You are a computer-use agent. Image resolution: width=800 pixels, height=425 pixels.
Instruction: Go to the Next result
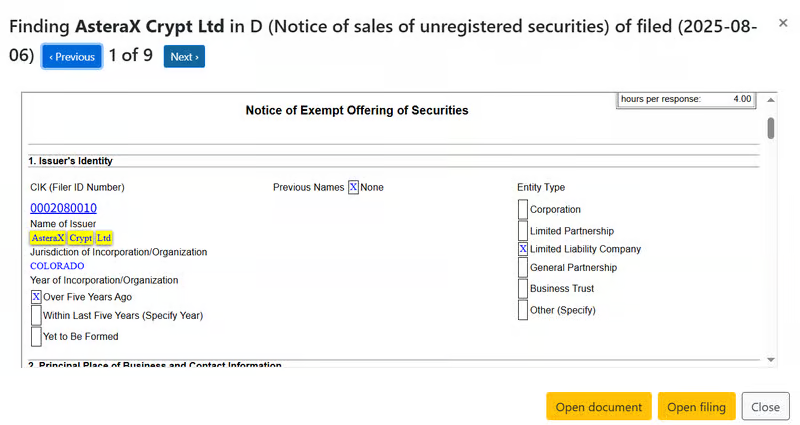pyautogui.click(x=184, y=57)
